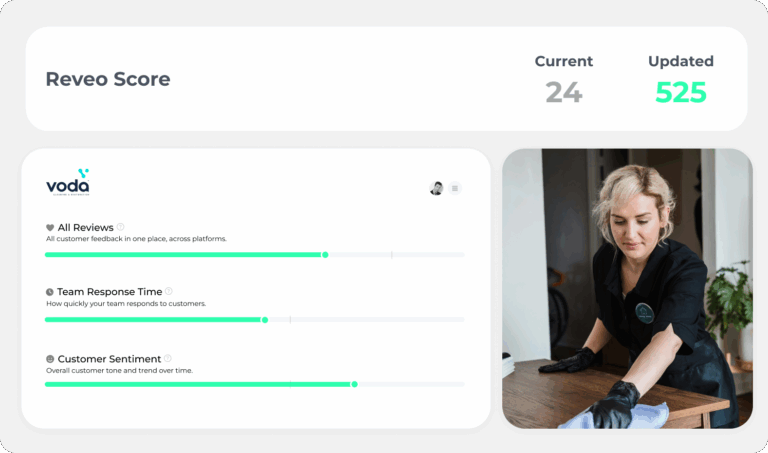Open the hamburger menu button
Viewport: 768px width, 453px height.
click(x=455, y=188)
